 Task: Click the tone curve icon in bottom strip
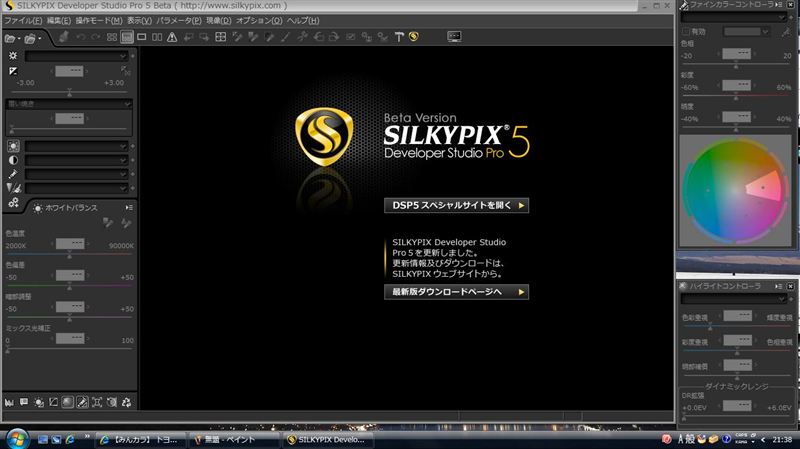point(53,403)
